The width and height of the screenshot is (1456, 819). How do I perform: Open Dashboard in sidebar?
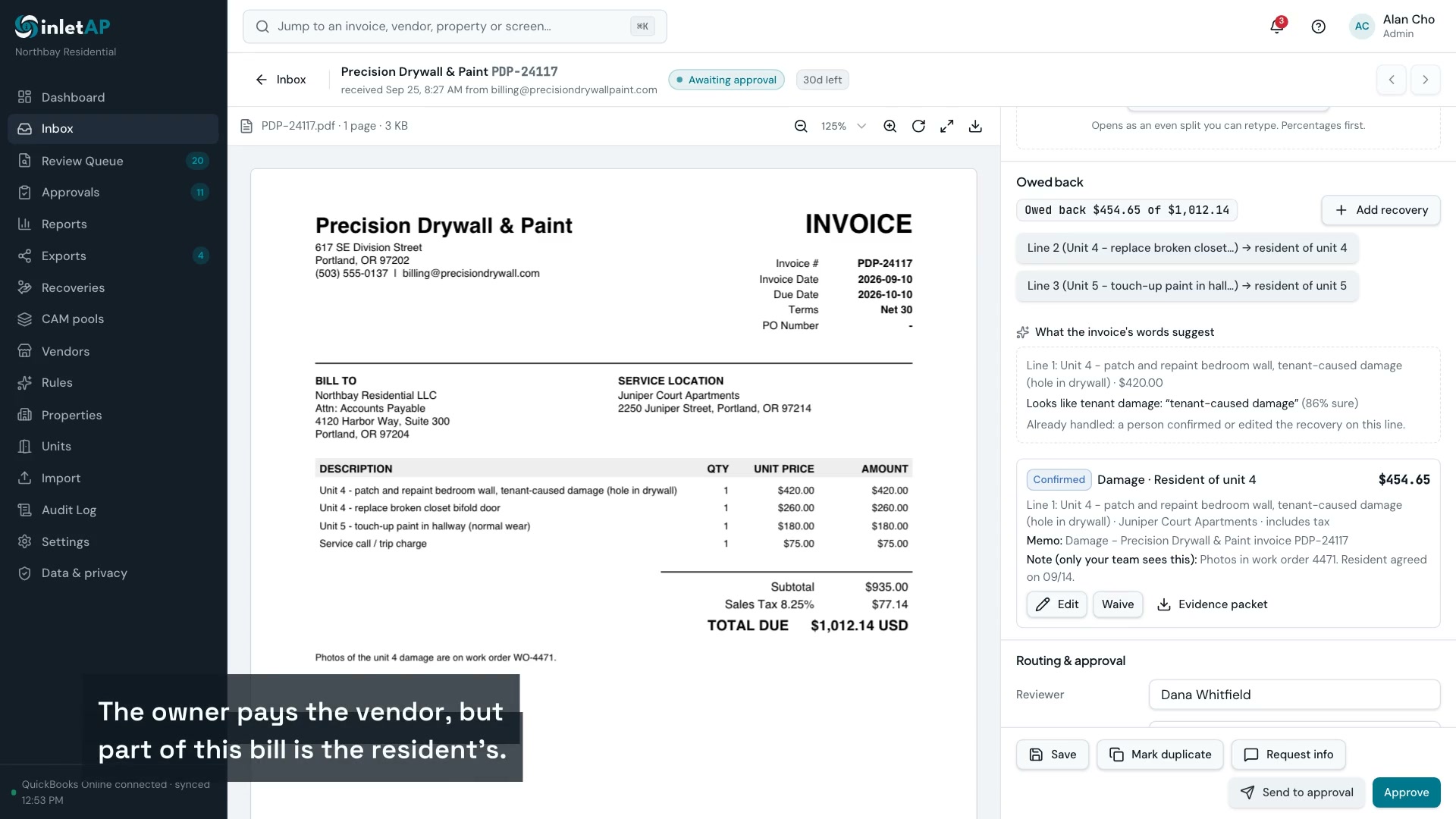[x=113, y=97]
